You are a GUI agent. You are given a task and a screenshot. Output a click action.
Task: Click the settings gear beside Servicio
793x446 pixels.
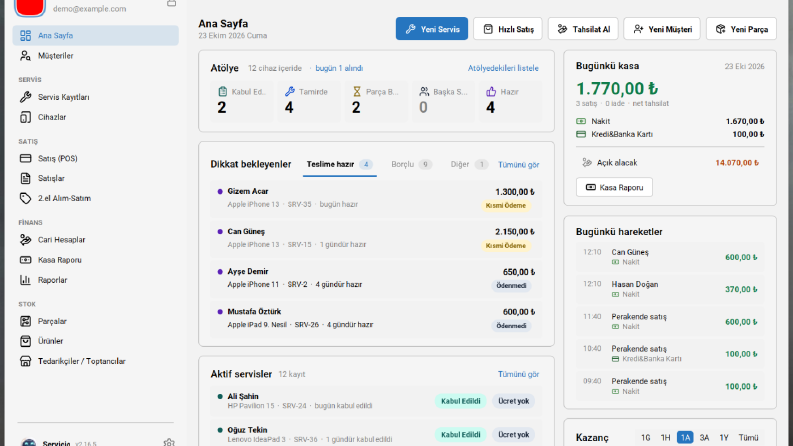(x=169, y=442)
